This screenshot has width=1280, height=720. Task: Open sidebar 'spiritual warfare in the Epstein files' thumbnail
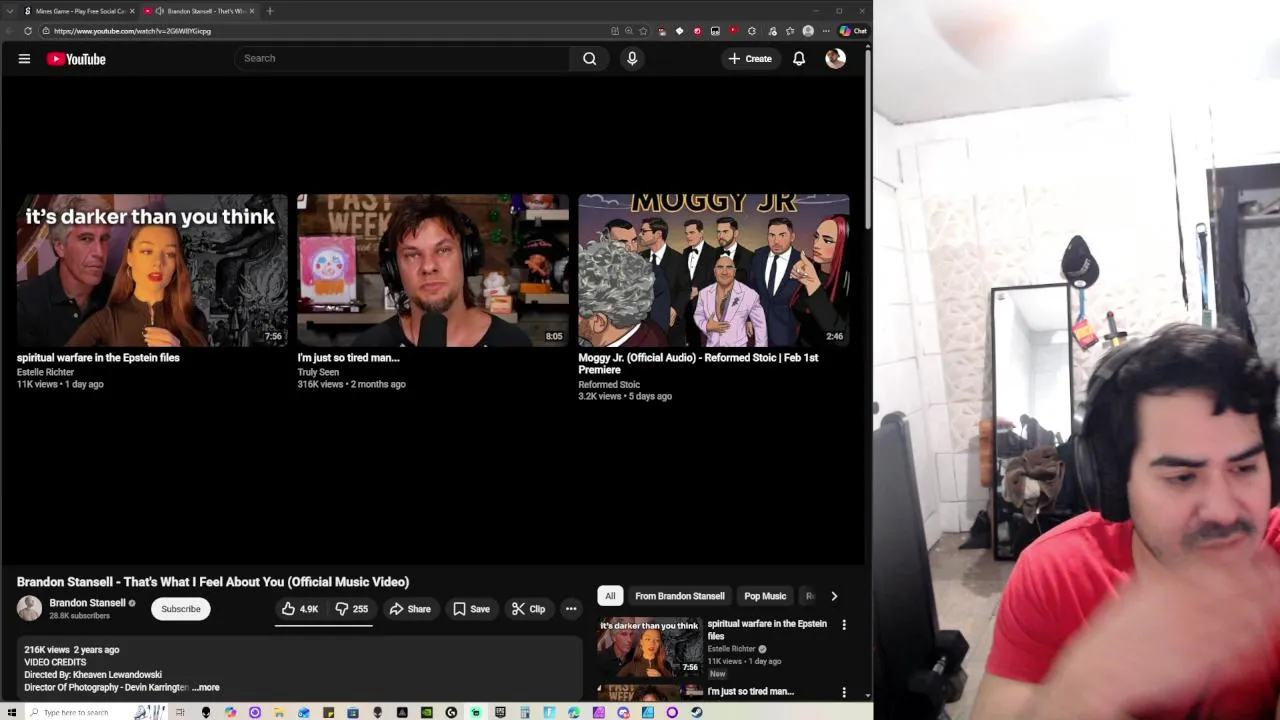point(649,647)
